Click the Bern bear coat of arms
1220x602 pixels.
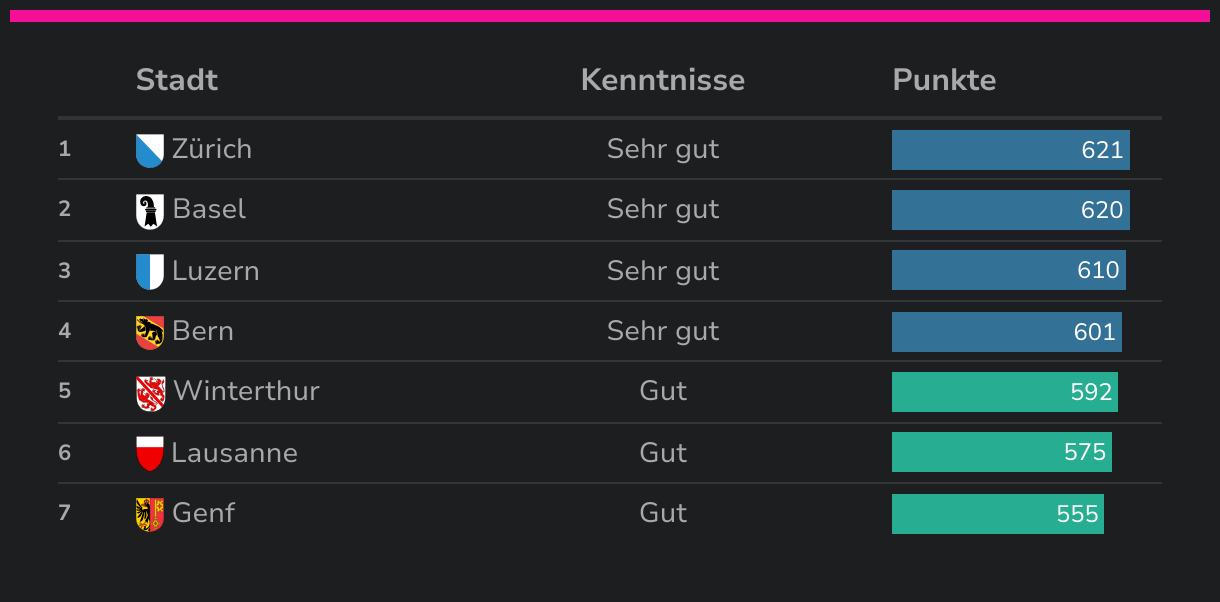pyautogui.click(x=149, y=332)
